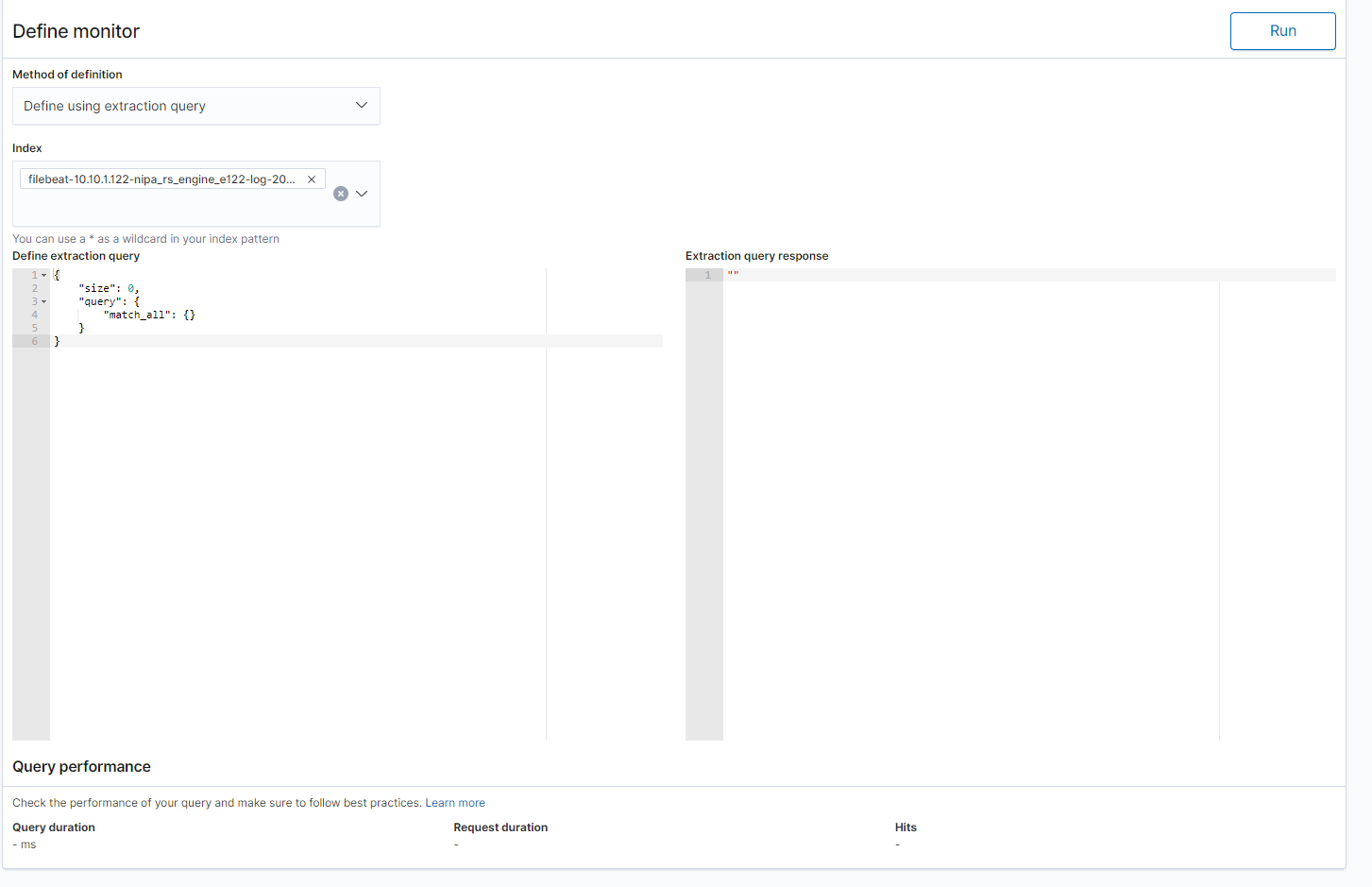Click the closing brace on line 6
Viewport: 1372px width, 887px height.
pyautogui.click(x=57, y=341)
